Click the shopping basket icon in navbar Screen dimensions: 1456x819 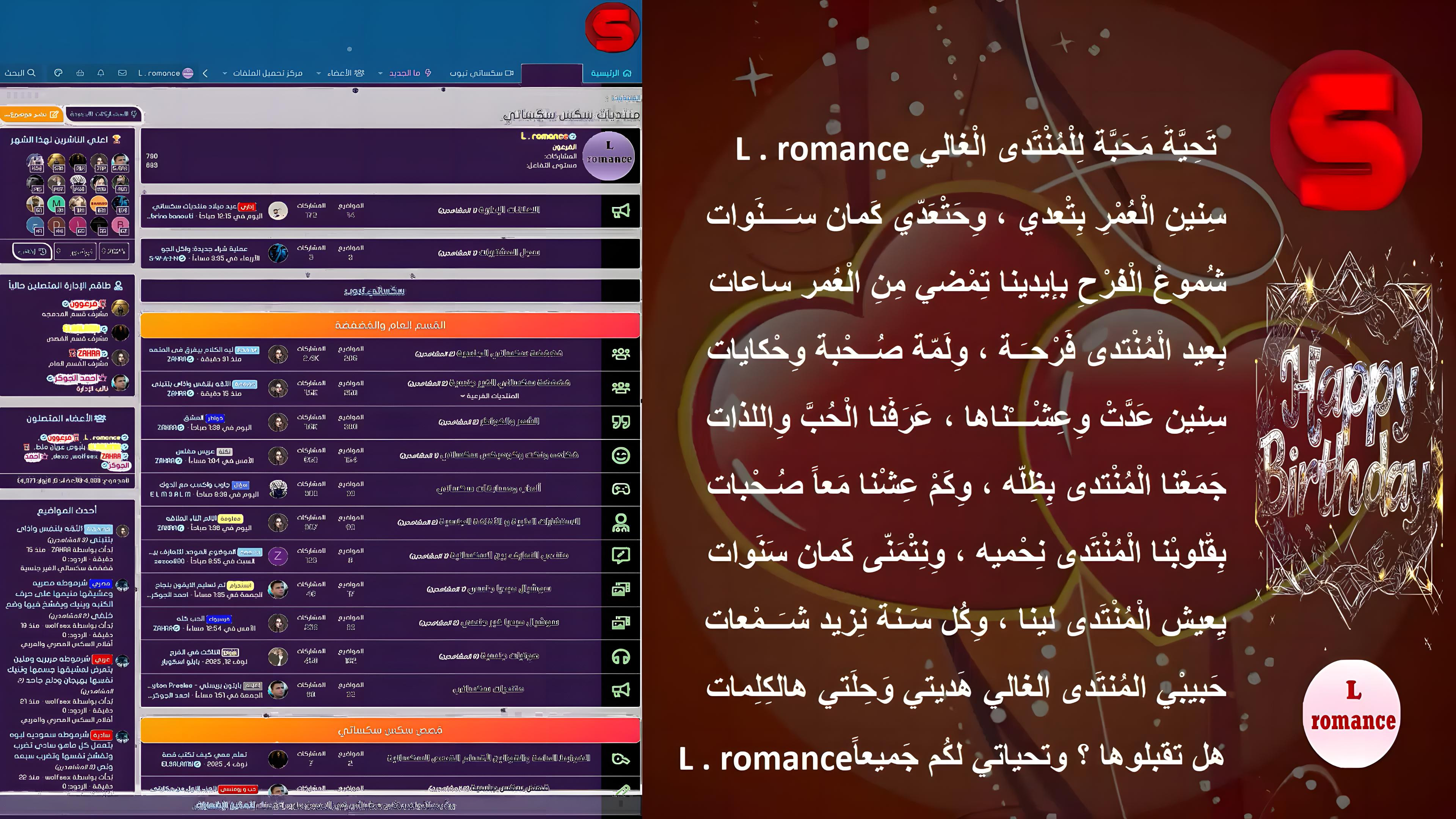(80, 73)
